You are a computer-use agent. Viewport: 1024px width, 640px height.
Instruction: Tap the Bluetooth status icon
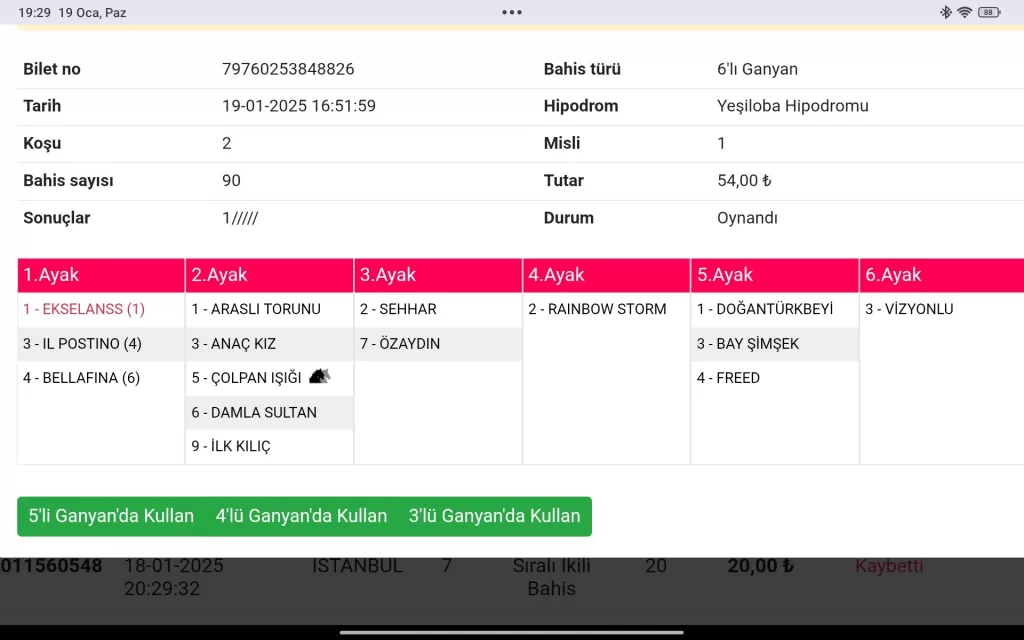(x=945, y=12)
